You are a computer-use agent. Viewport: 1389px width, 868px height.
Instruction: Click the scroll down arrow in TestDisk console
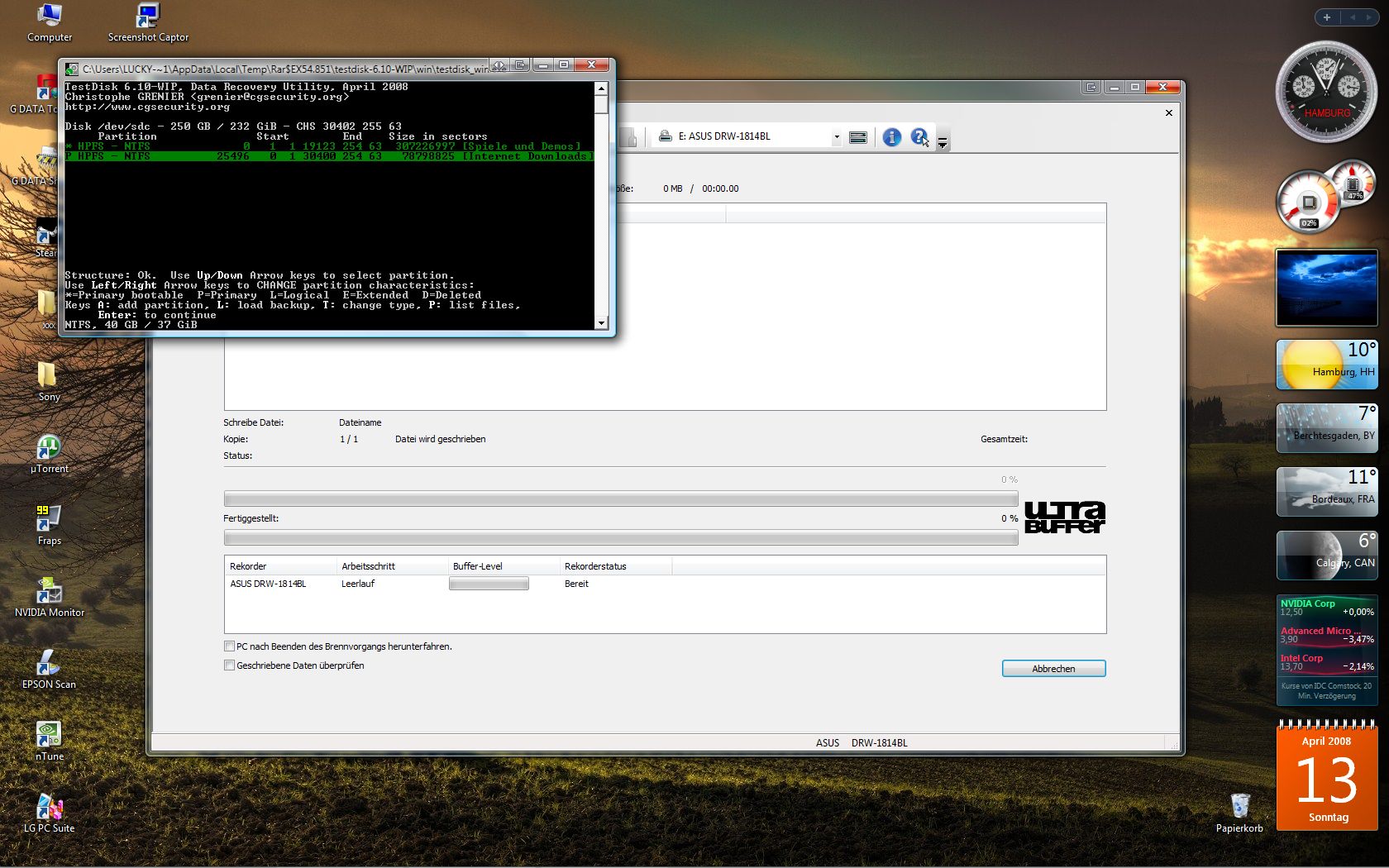tap(601, 323)
